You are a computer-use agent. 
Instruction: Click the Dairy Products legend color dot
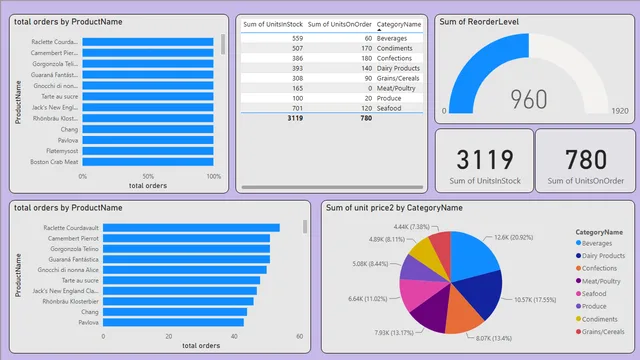(578, 256)
